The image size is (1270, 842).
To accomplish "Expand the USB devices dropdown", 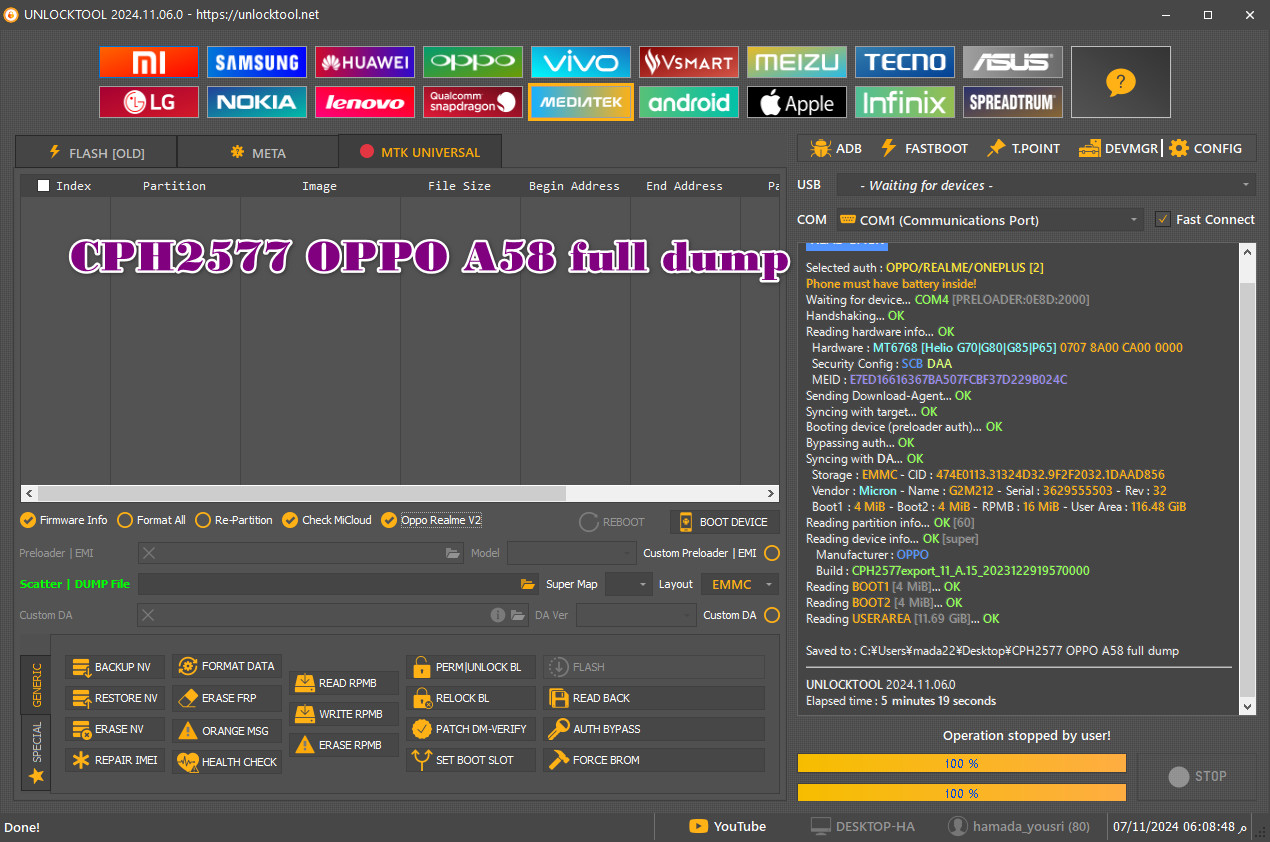I will pos(1045,185).
